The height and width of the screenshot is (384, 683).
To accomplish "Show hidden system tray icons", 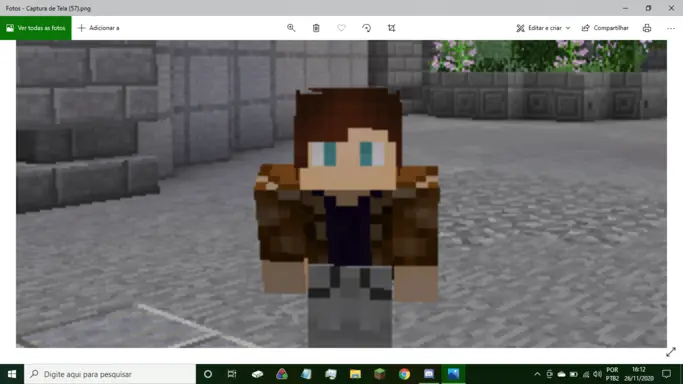I will tap(537, 374).
